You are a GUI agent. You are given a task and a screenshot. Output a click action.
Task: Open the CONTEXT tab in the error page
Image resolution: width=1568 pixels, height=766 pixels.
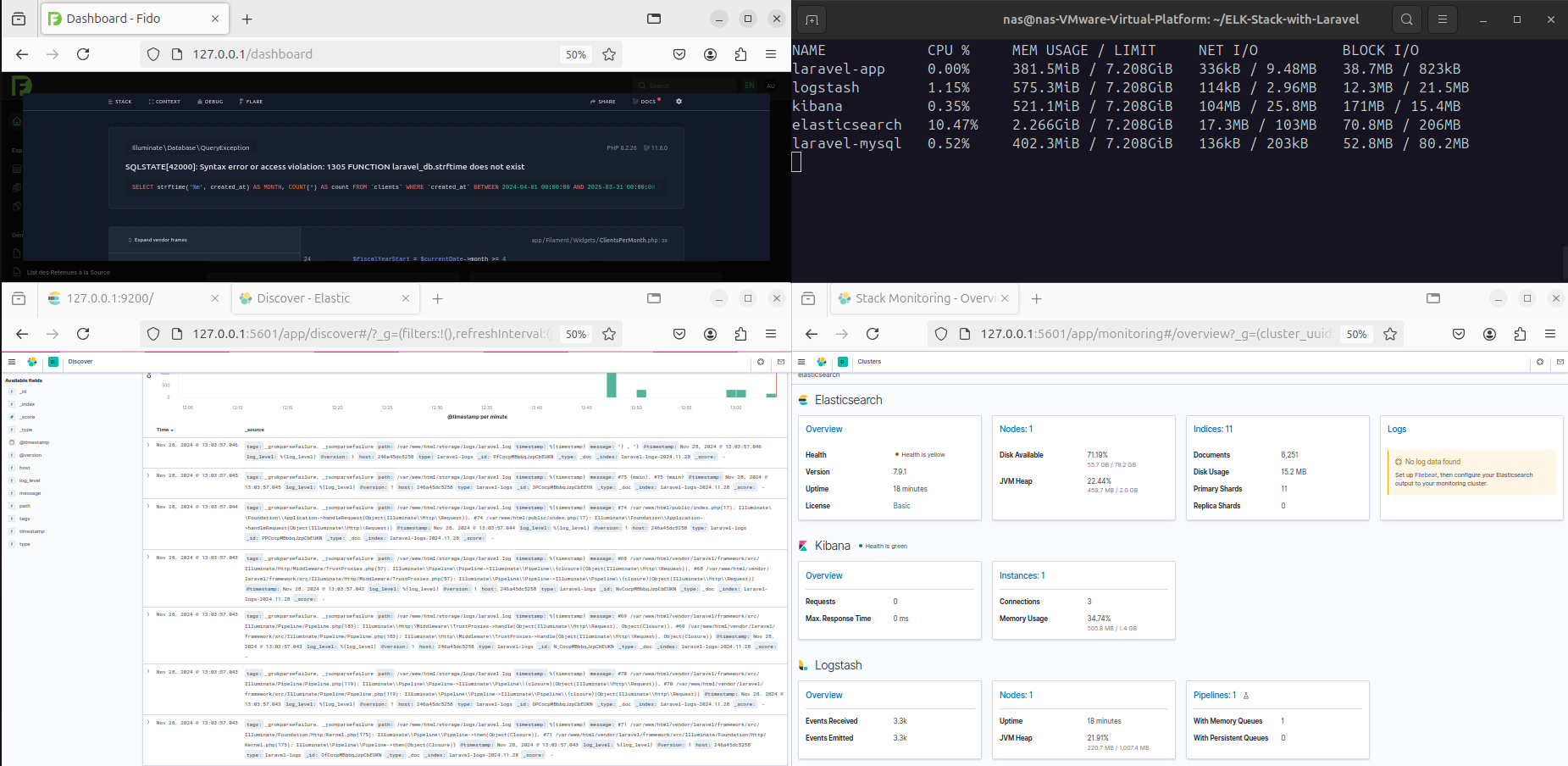point(164,102)
